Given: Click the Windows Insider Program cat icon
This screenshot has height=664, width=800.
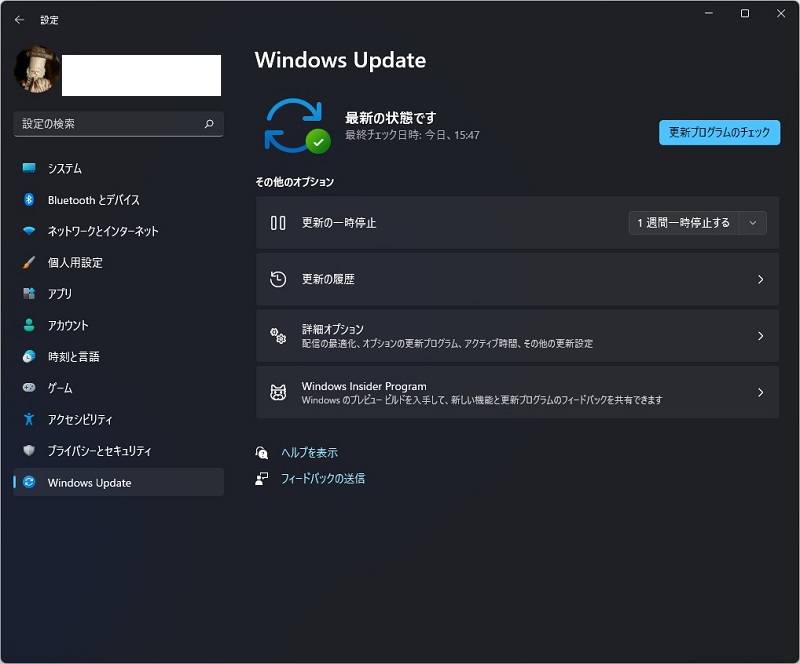Looking at the screenshot, I should 278,392.
